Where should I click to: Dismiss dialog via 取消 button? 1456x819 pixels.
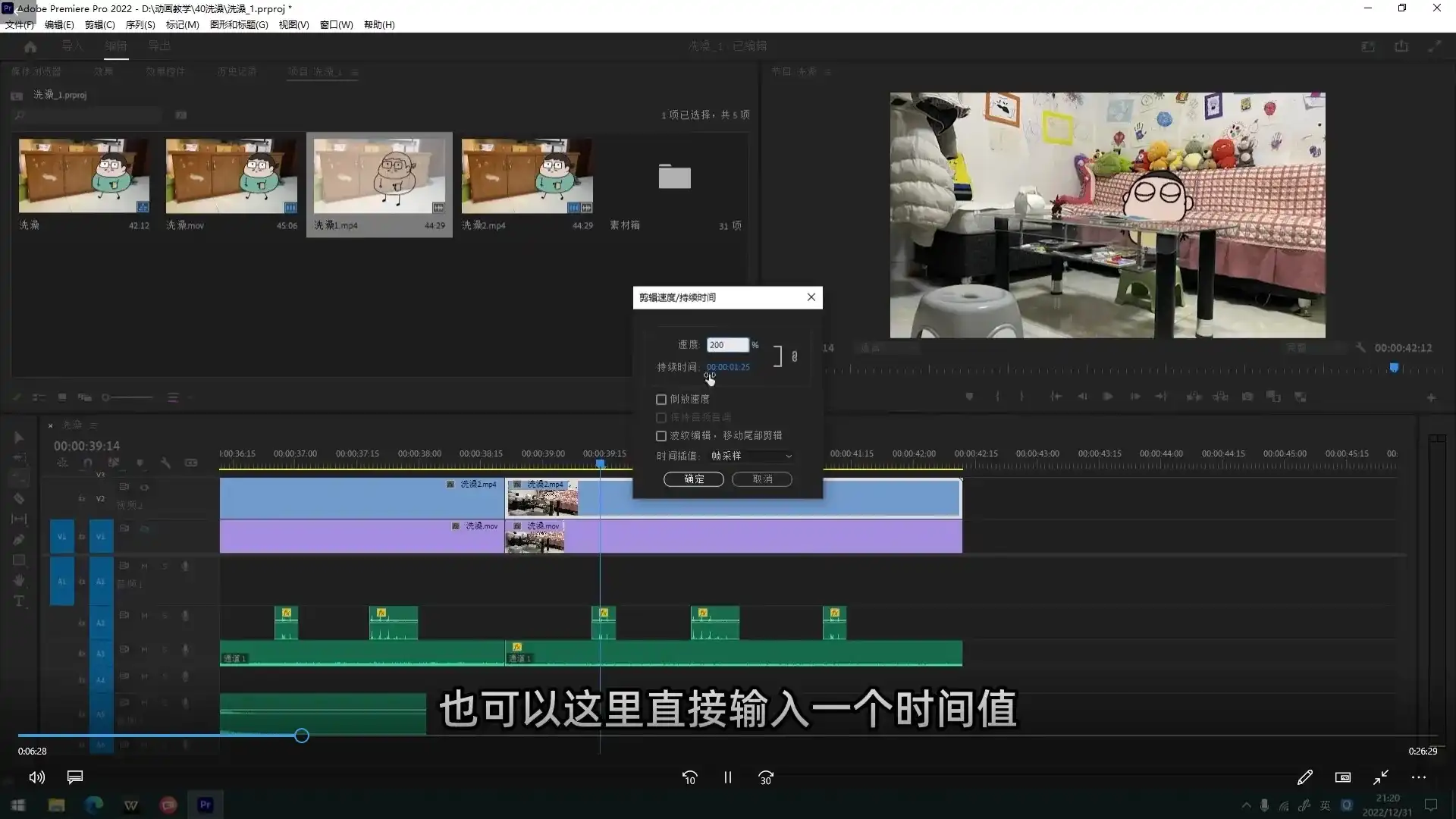pyautogui.click(x=761, y=479)
